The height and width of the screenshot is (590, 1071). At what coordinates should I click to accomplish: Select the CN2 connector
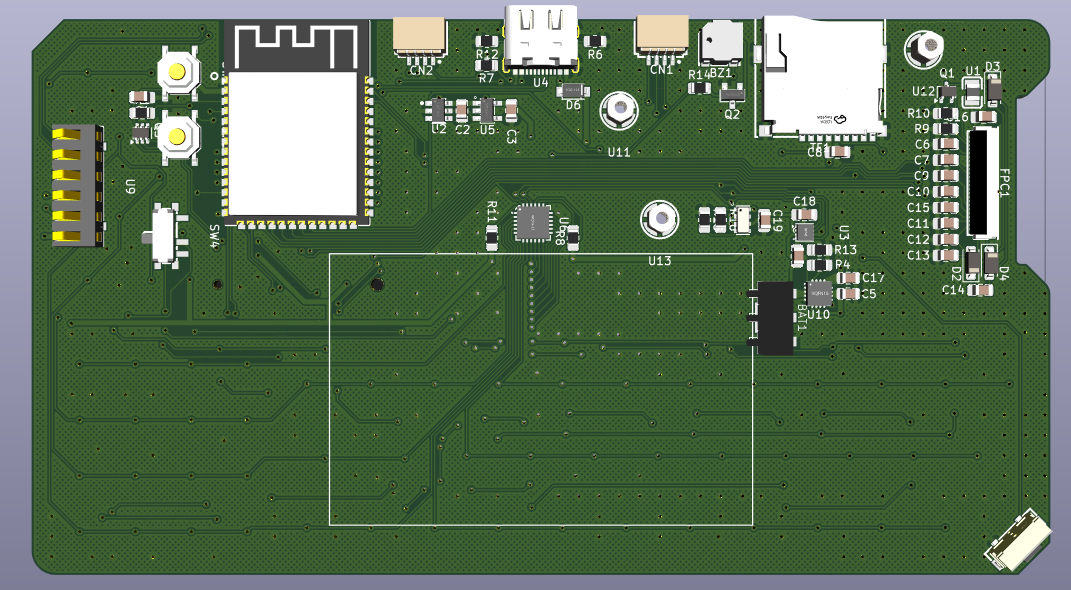[420, 38]
